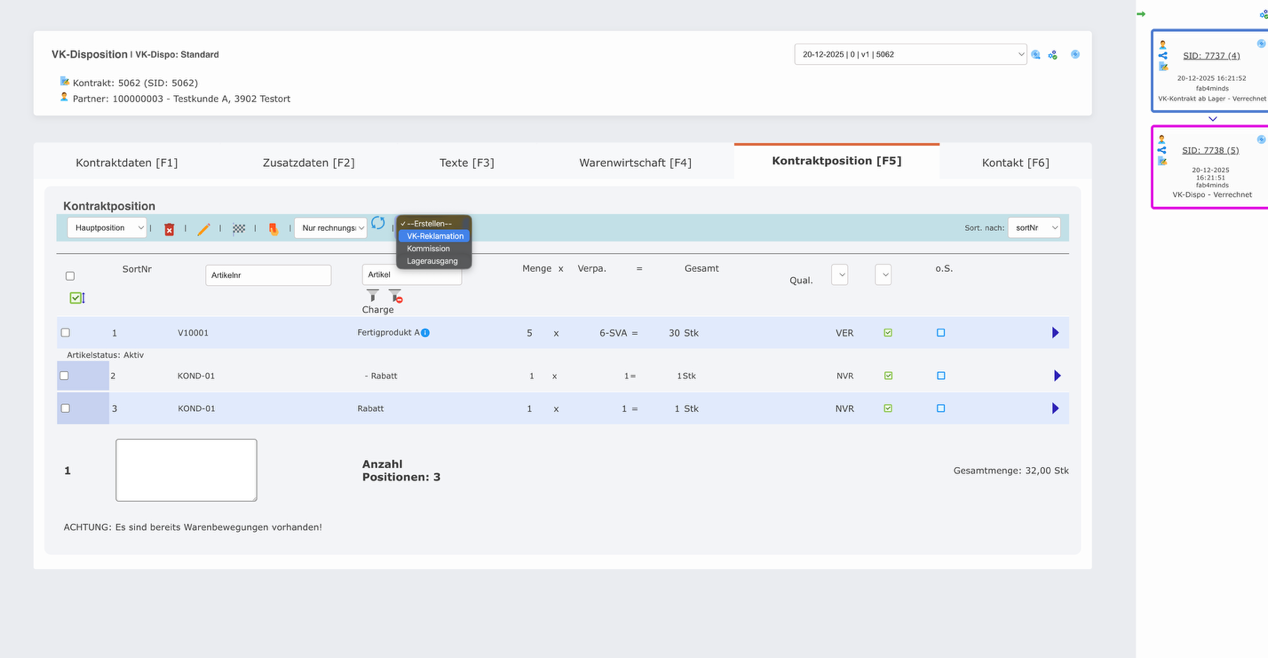Click the orange pencil edit icon

coord(203,229)
